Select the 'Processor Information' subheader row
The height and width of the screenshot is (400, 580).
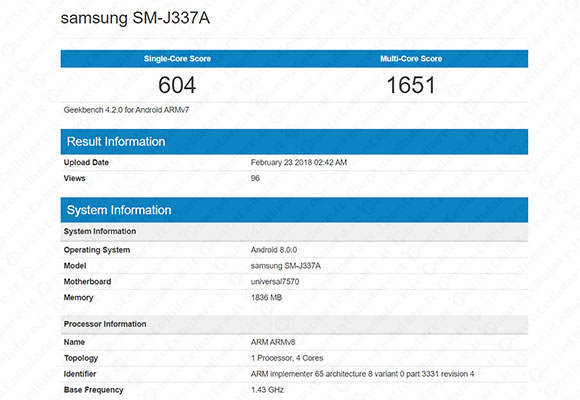pyautogui.click(x=294, y=325)
